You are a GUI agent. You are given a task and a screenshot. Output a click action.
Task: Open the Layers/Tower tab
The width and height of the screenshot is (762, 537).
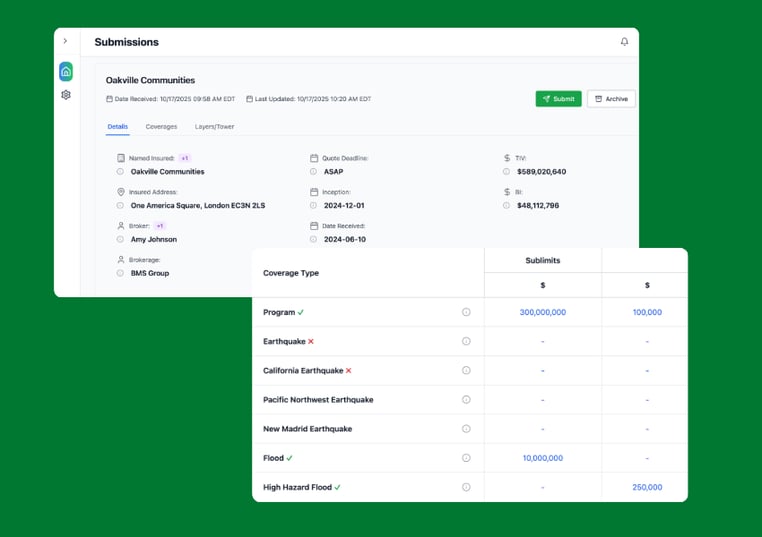pos(214,127)
